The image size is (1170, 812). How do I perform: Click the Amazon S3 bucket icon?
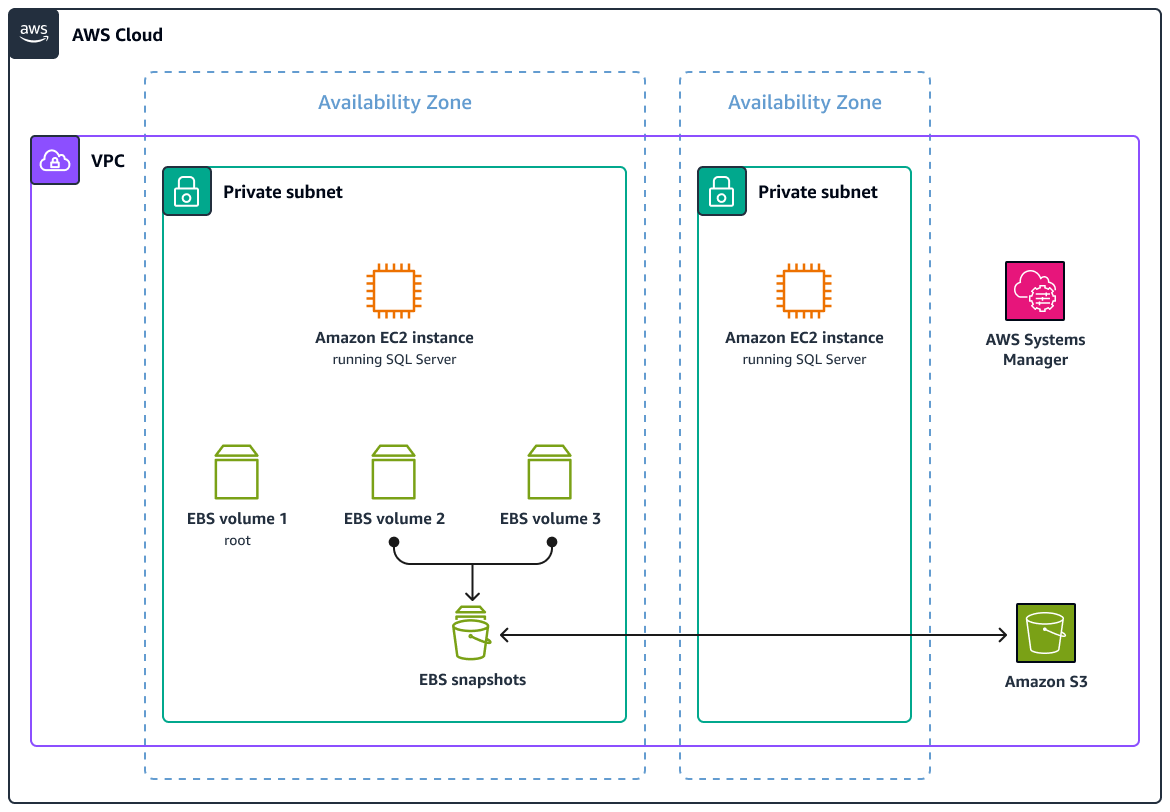point(1045,633)
